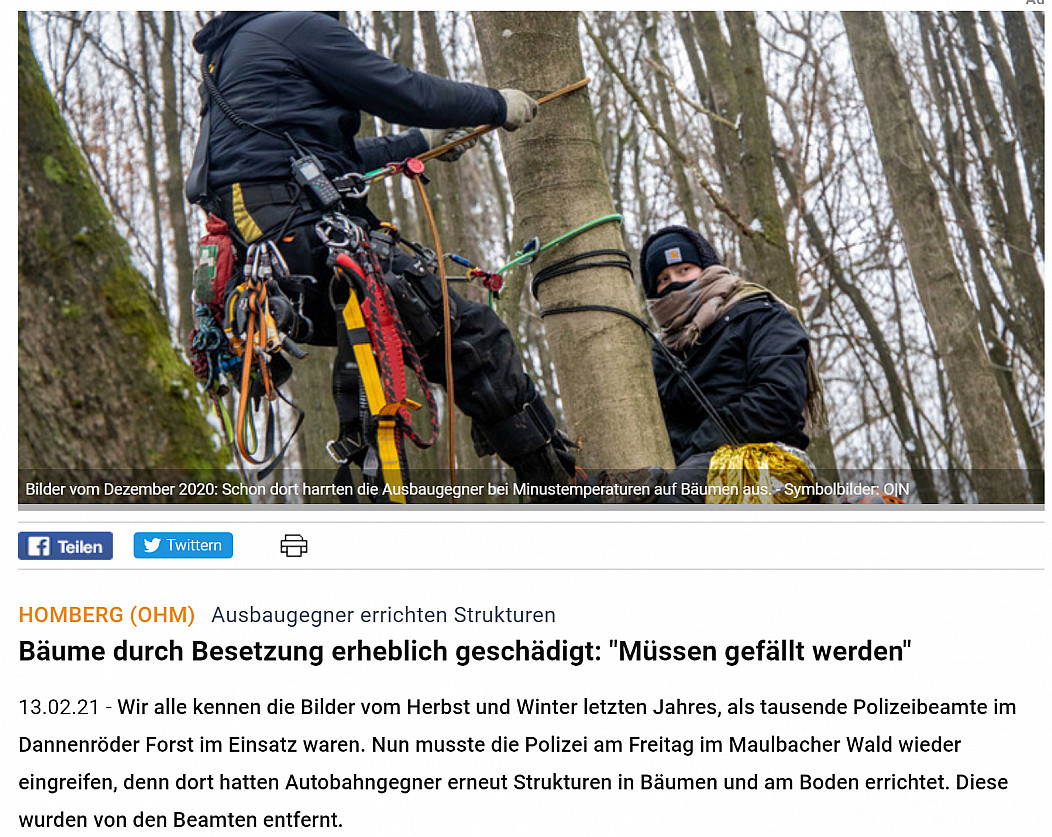
Task: Share the article via the Teilen label
Action: [x=80, y=547]
